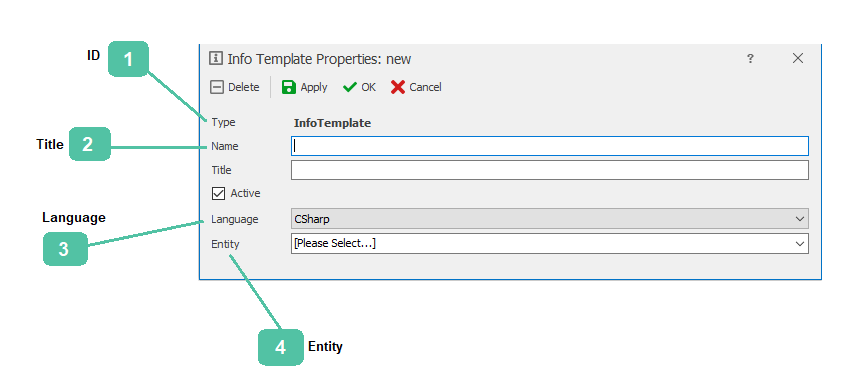Click the Delete text label in toolbar
This screenshot has width=857, height=385.
tap(244, 87)
